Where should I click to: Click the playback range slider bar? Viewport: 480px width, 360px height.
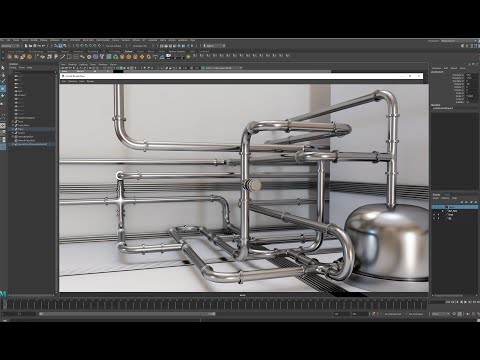point(127,314)
